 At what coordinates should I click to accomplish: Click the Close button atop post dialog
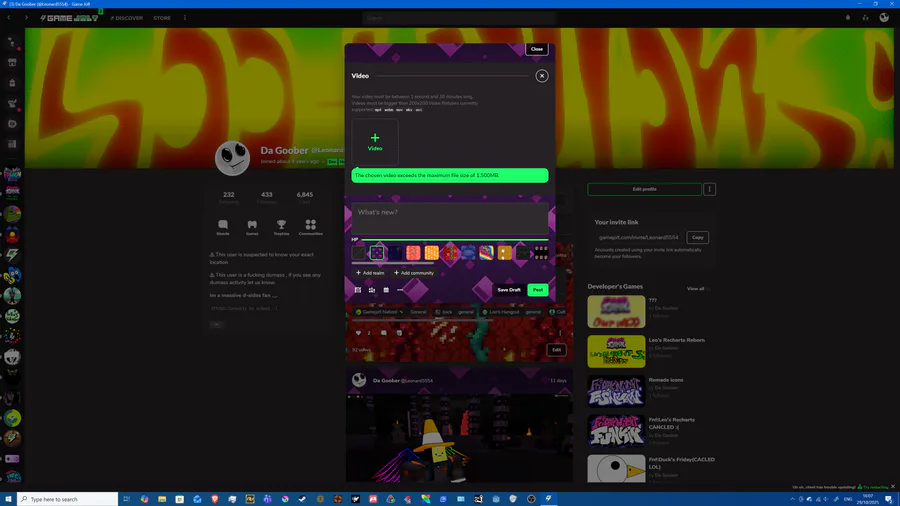click(x=537, y=49)
